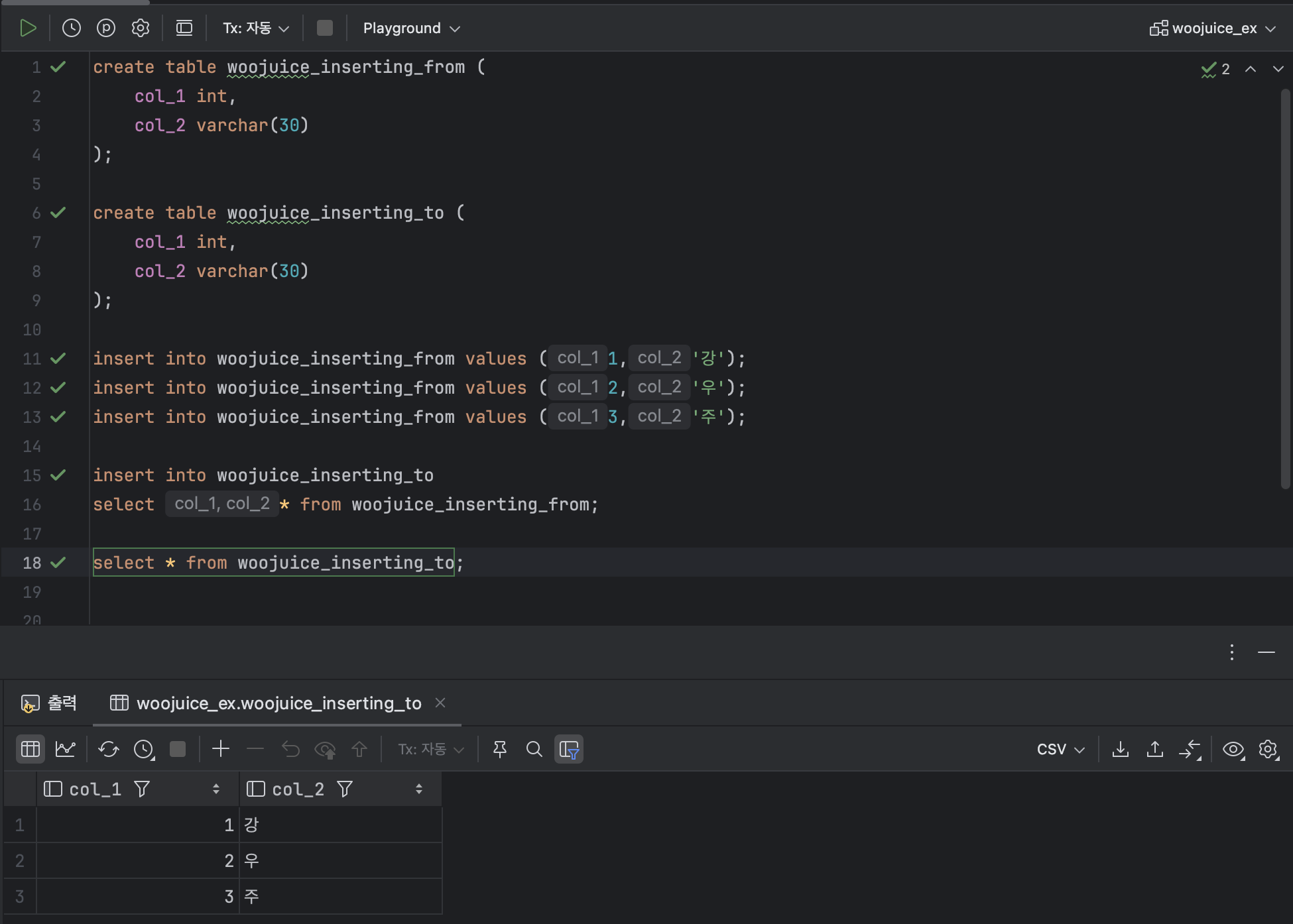1293x924 pixels.
Task: Open query history clock icon
Action: click(72, 28)
